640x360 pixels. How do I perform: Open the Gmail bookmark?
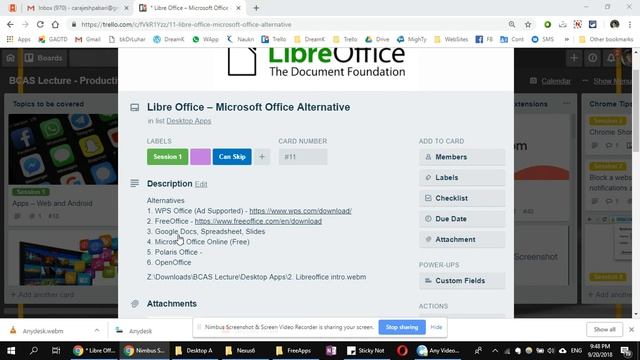click(88, 39)
